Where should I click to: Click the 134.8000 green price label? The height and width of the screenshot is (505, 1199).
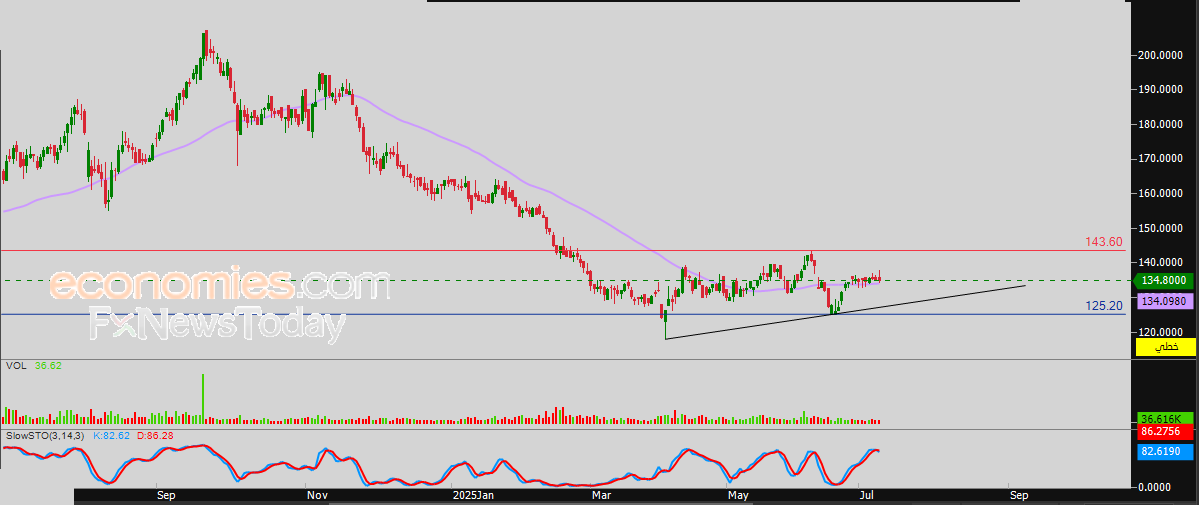point(1165,281)
